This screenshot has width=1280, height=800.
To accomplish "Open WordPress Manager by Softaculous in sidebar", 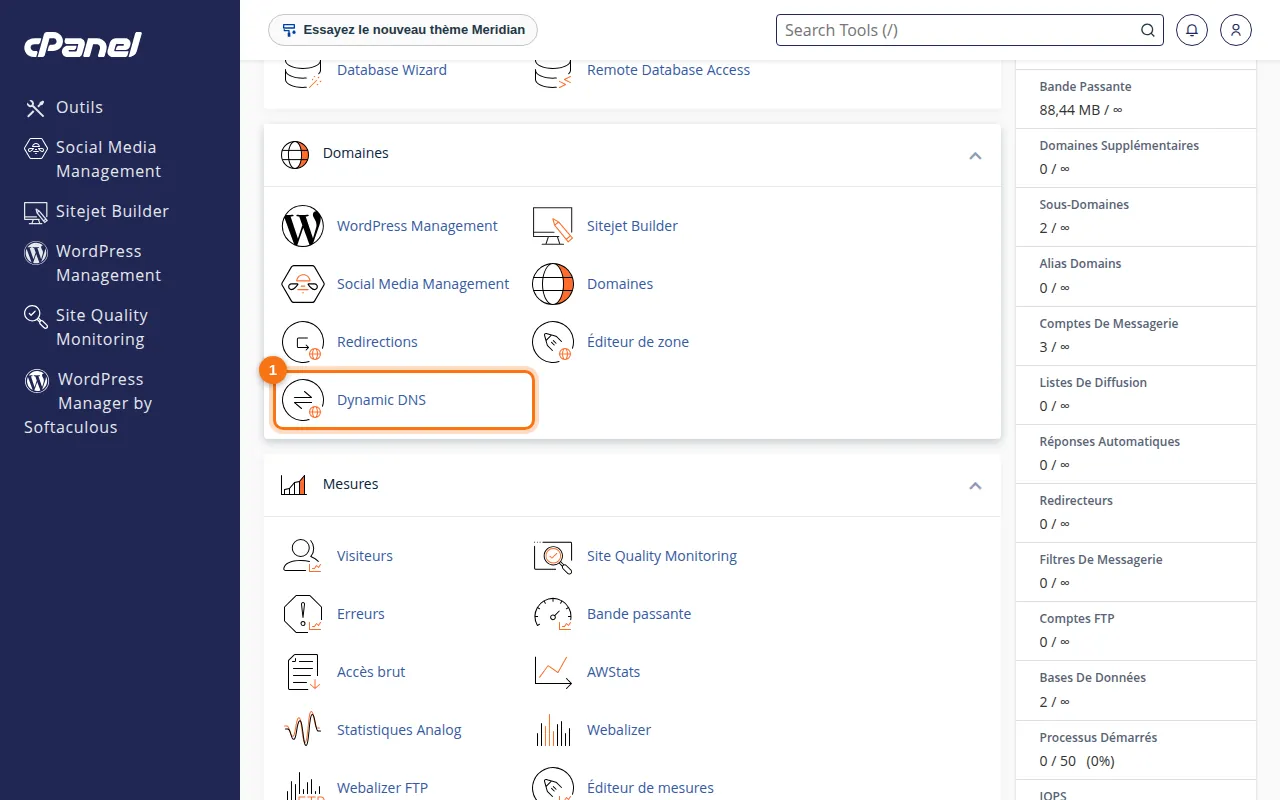I will [x=88, y=403].
